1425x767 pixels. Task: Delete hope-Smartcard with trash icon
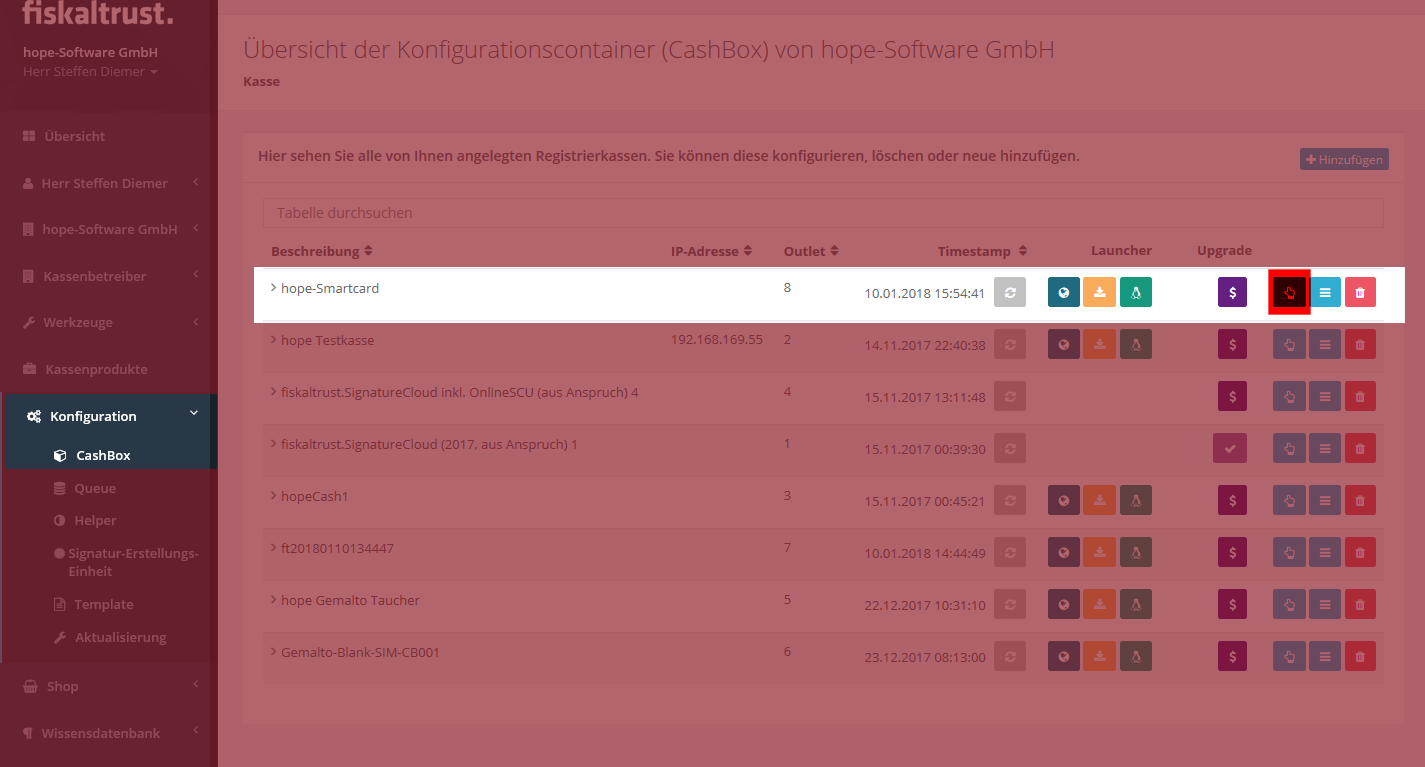tap(1360, 292)
